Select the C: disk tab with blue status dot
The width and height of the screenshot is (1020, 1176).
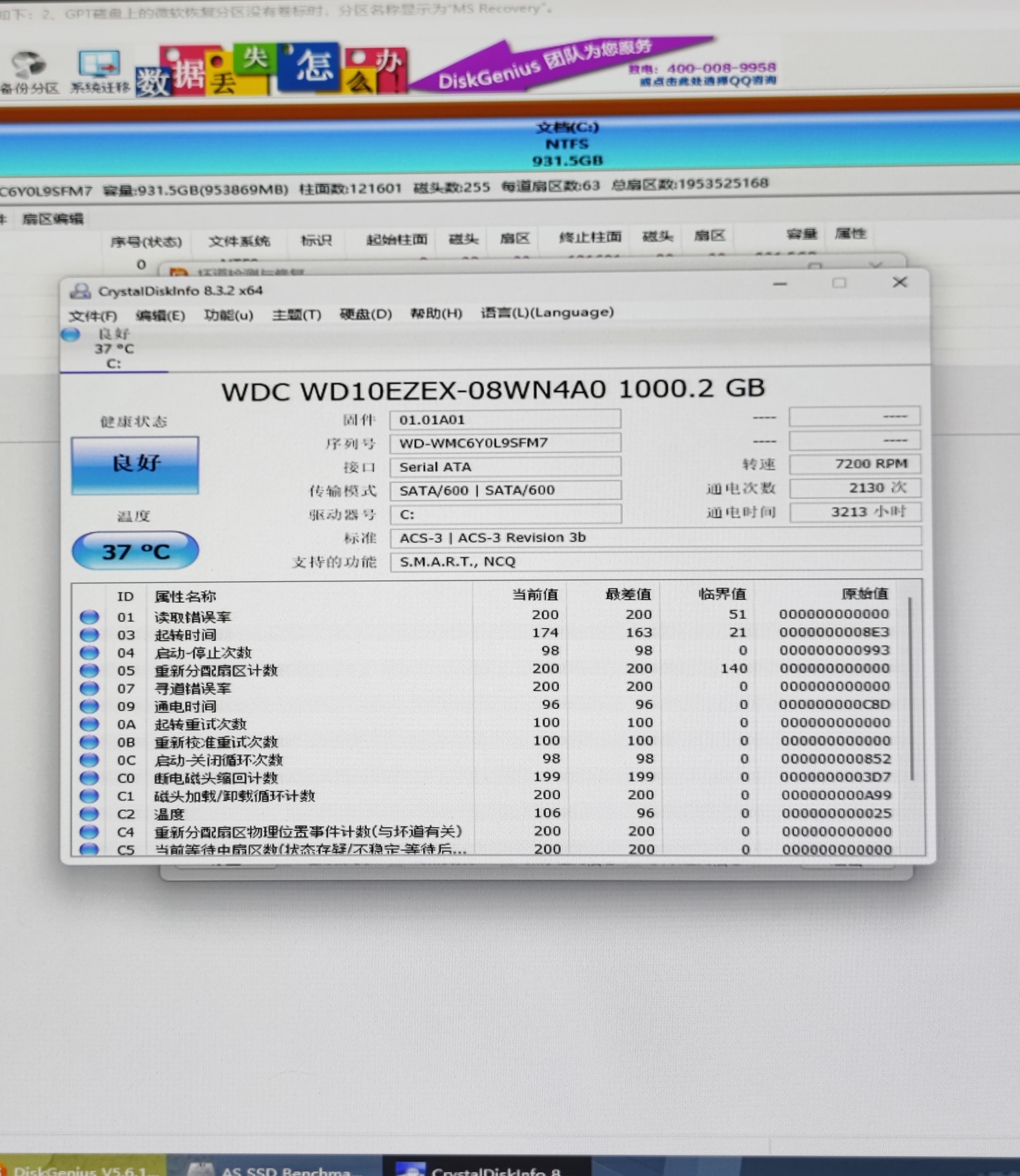(x=113, y=349)
